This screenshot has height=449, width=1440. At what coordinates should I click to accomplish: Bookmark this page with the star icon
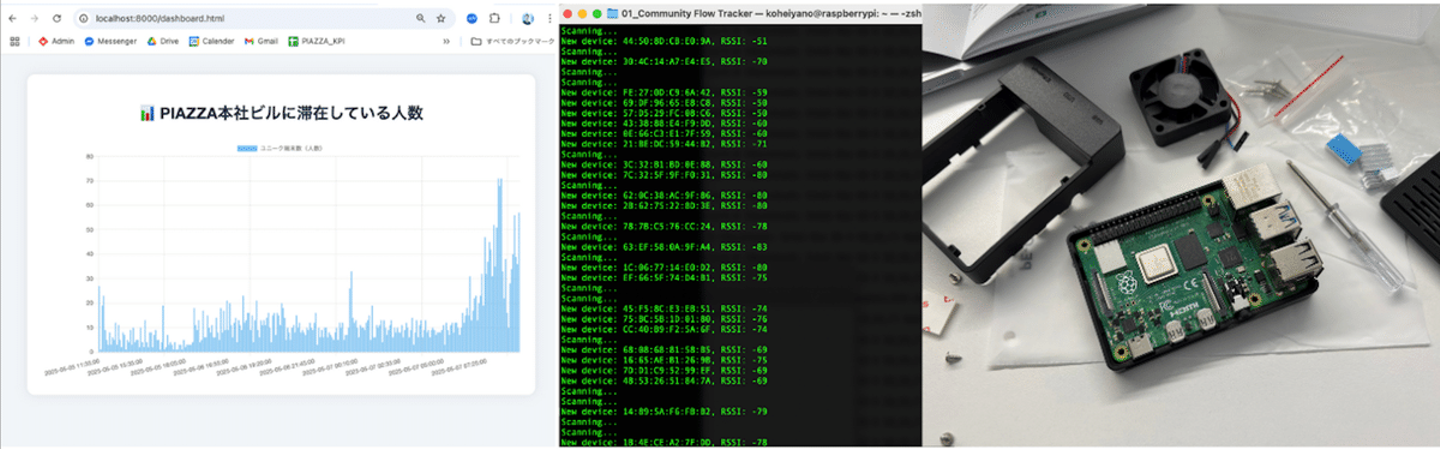(441, 18)
